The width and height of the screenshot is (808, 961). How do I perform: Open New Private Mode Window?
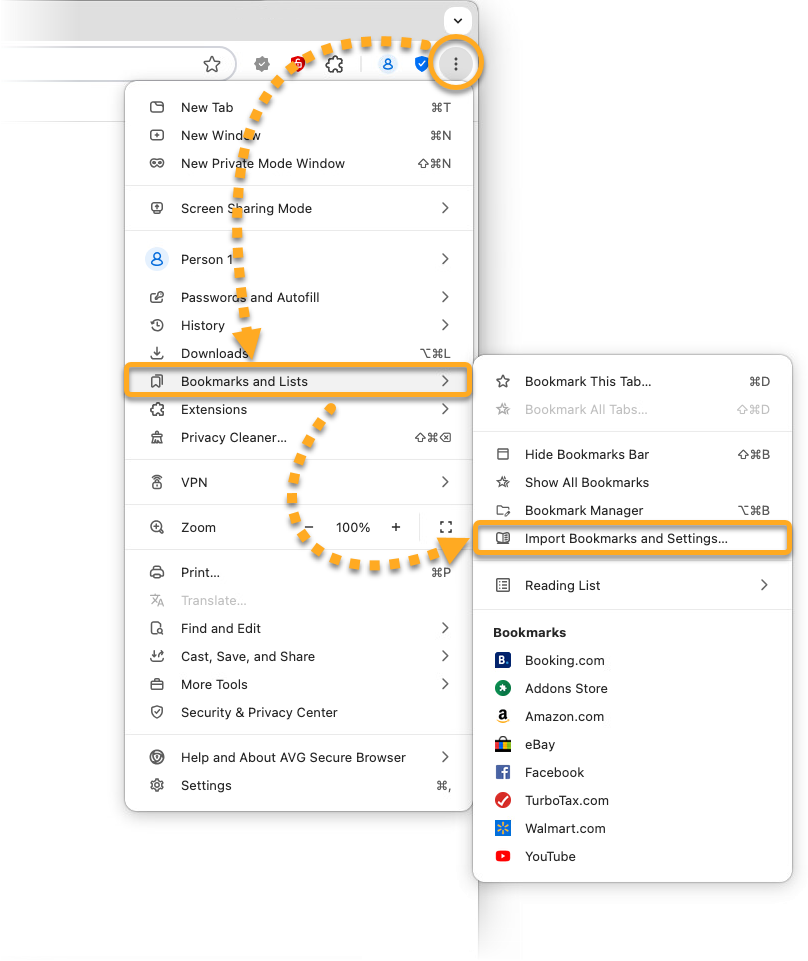[x=262, y=163]
